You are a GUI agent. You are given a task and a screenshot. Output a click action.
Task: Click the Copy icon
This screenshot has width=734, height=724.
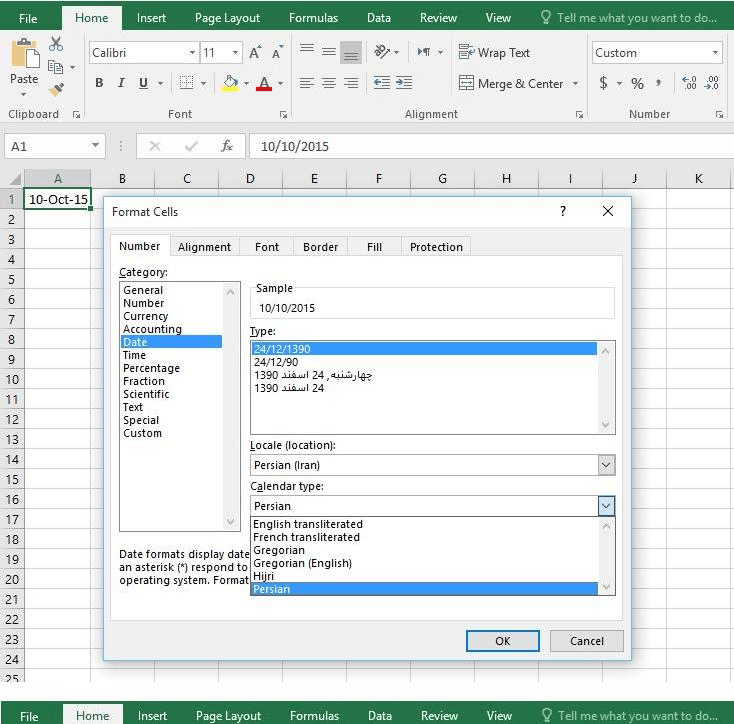(x=56, y=67)
